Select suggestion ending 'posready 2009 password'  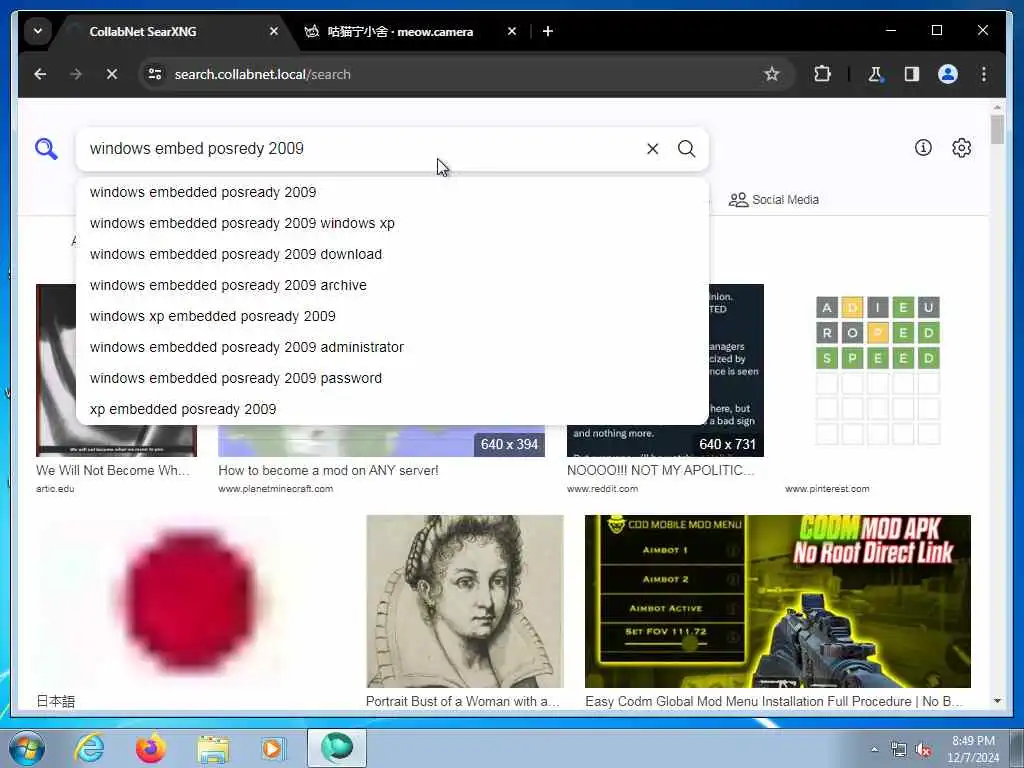(392, 378)
